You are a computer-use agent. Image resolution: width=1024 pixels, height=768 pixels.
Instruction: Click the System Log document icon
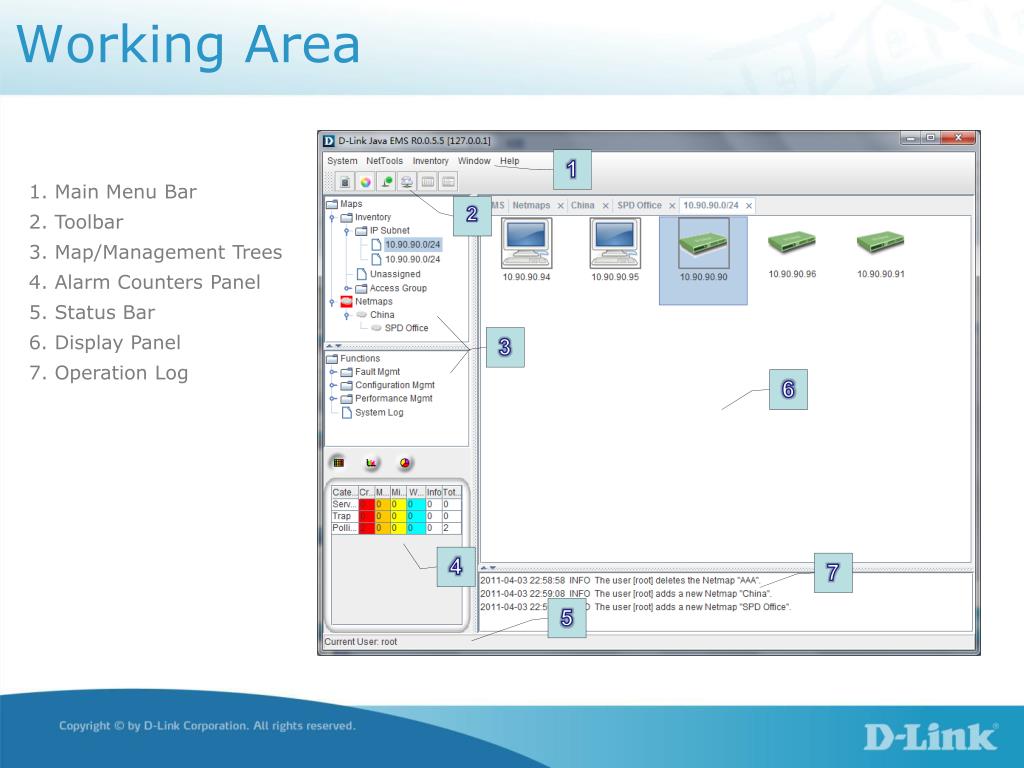point(347,412)
